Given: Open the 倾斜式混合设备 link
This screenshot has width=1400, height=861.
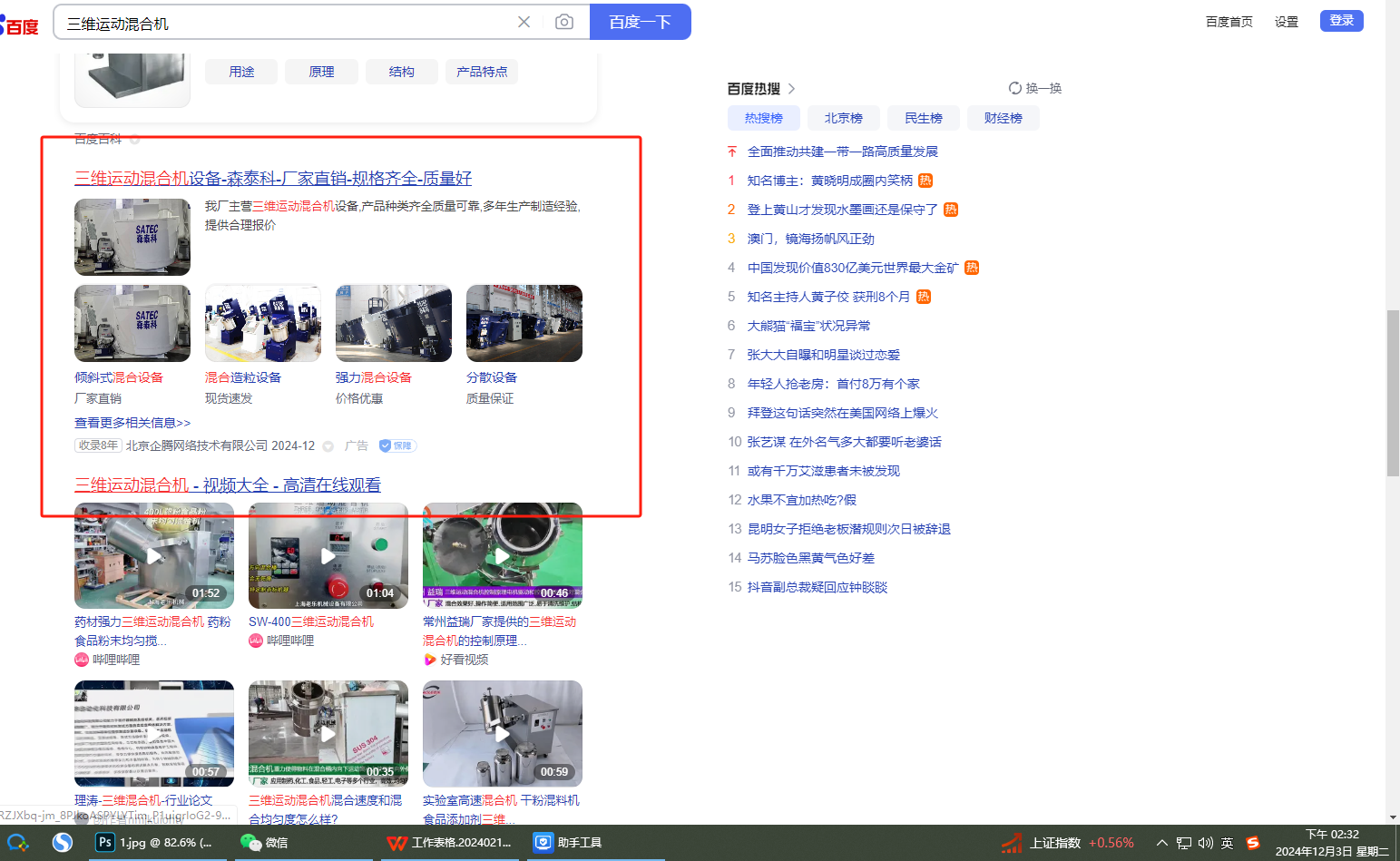Looking at the screenshot, I should (x=119, y=377).
